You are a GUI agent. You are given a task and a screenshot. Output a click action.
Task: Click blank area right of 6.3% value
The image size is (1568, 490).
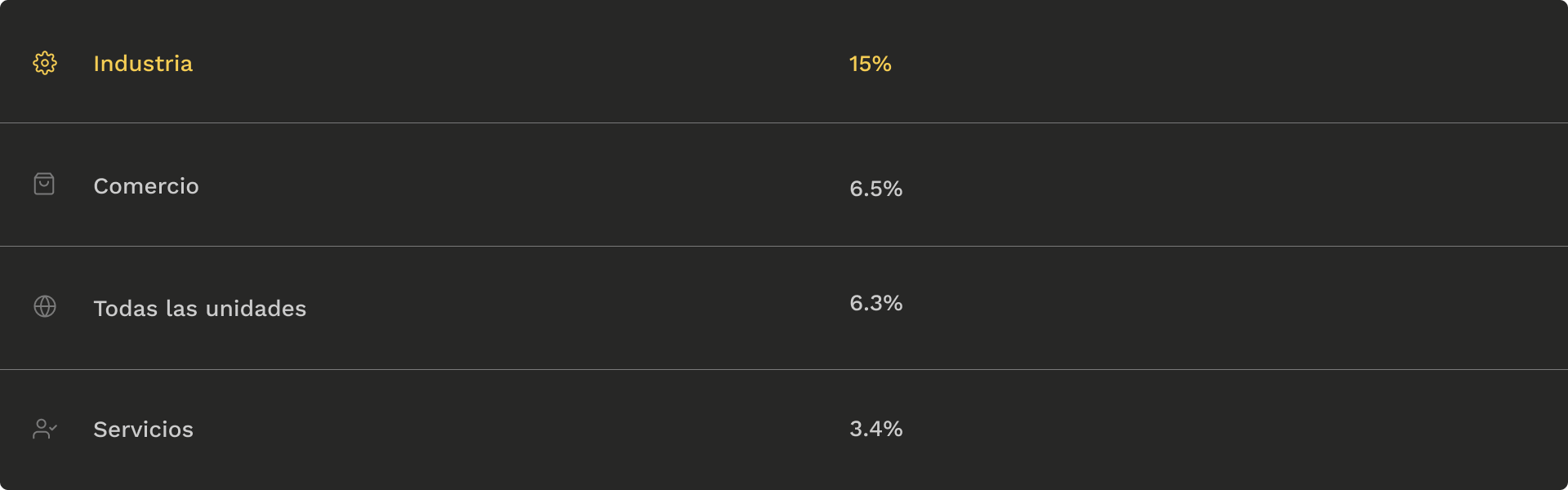(x=1225, y=308)
